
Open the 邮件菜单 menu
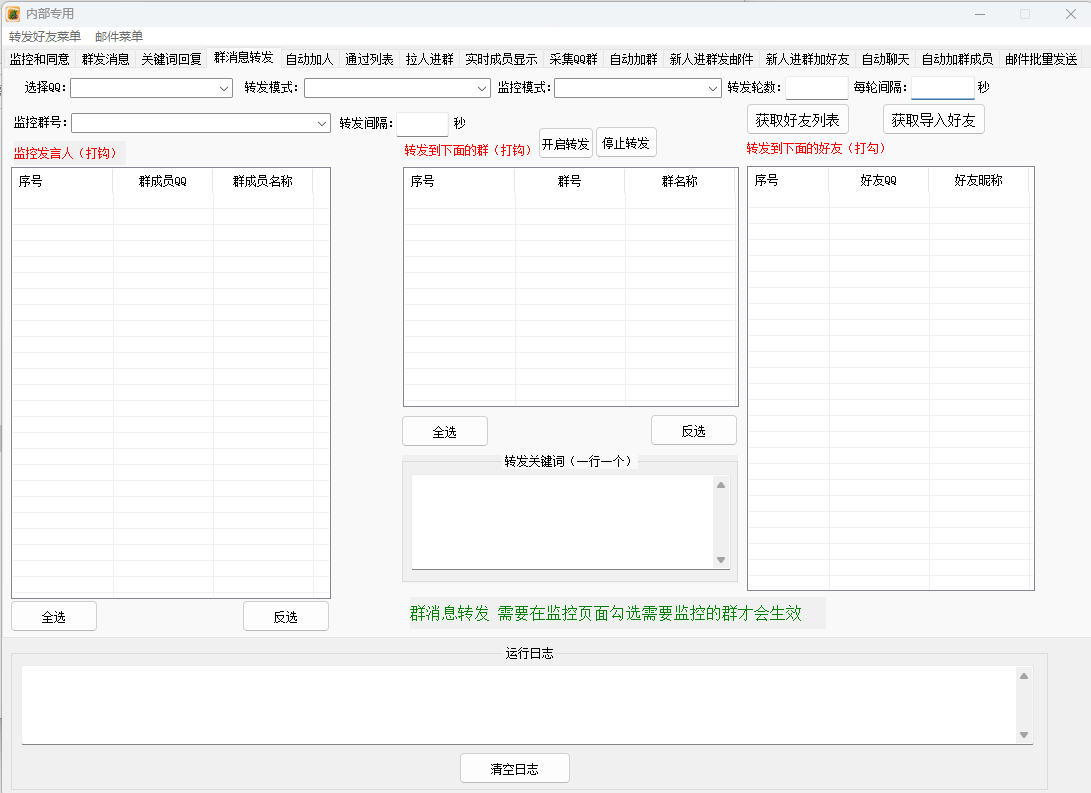click(119, 36)
